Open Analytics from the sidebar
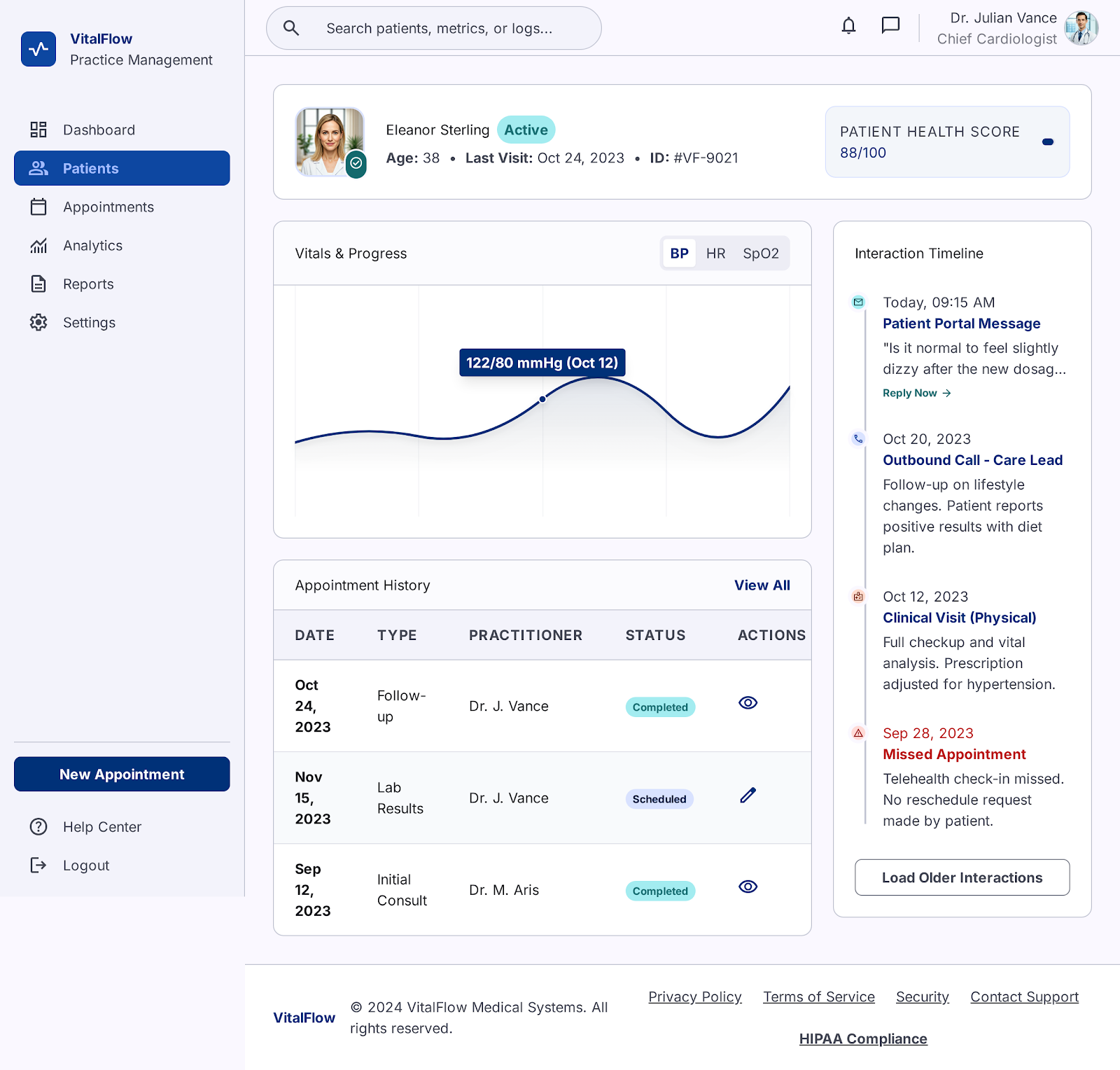The image size is (1120, 1070). coord(122,245)
